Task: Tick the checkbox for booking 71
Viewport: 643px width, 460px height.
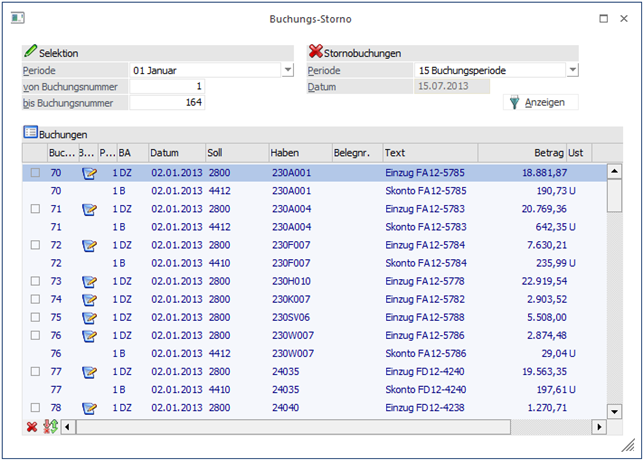Action: [36, 209]
